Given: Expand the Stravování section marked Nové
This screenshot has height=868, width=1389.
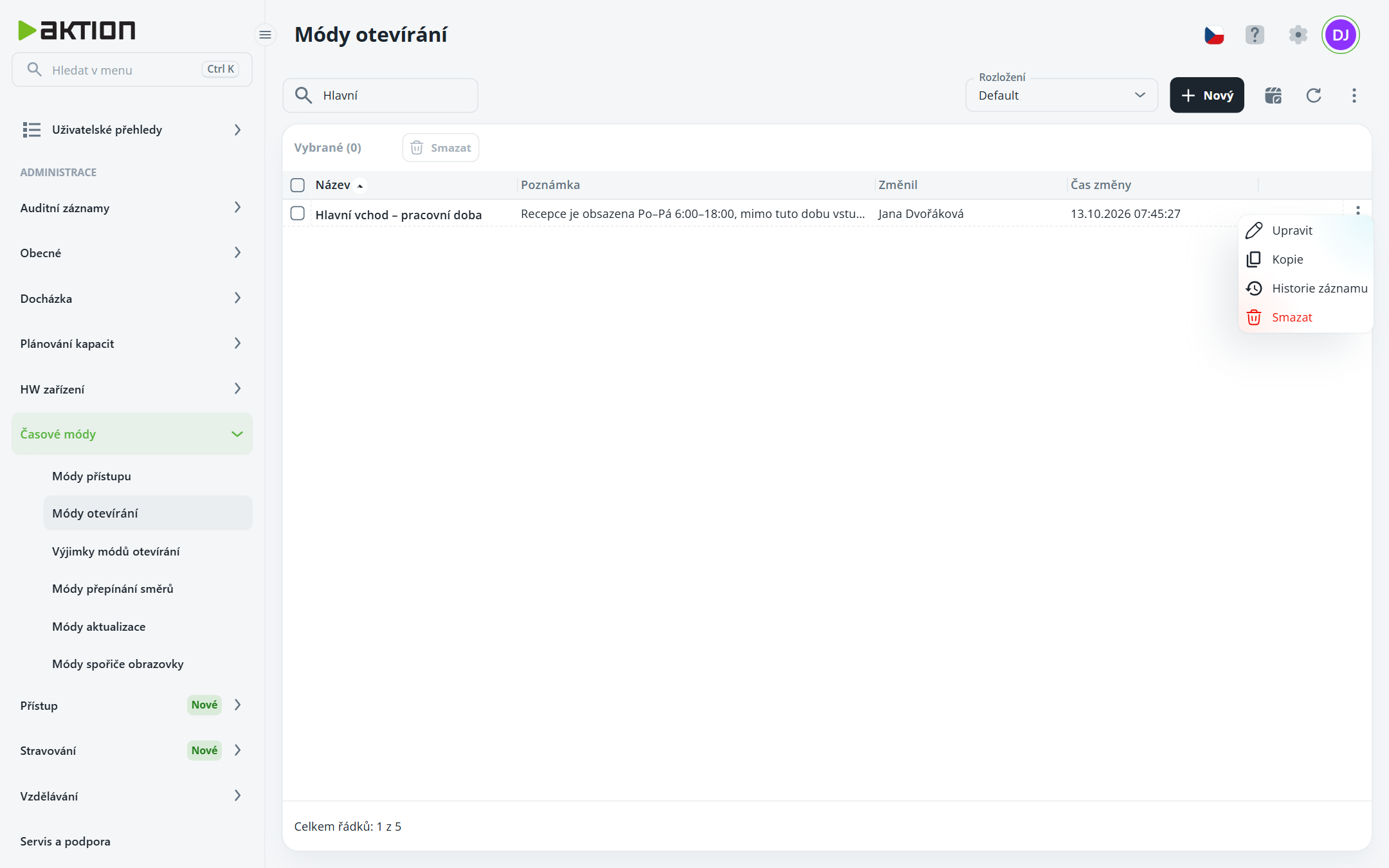Looking at the screenshot, I should [132, 750].
